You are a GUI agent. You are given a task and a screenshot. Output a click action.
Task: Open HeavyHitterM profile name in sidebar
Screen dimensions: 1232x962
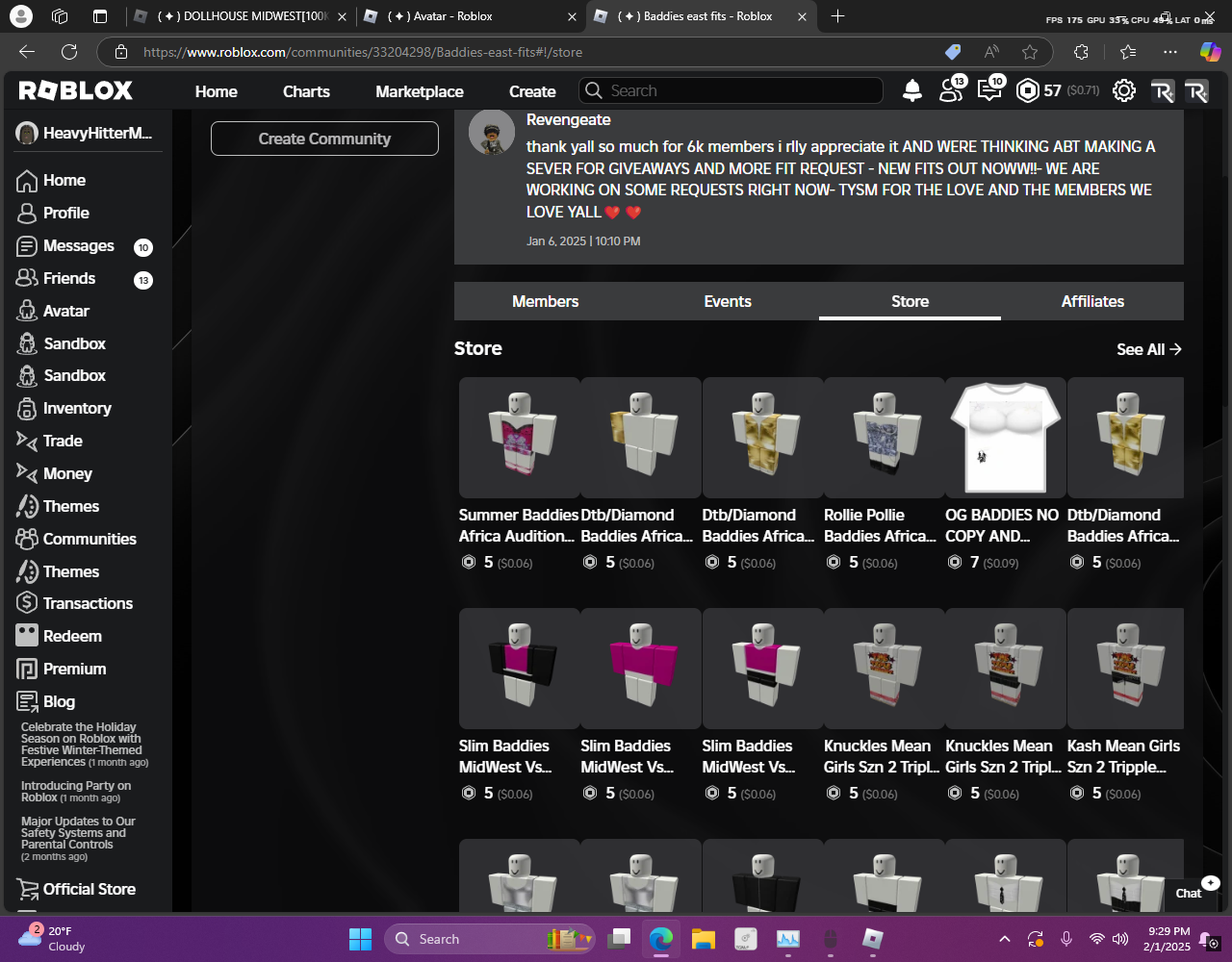pyautogui.click(x=97, y=133)
